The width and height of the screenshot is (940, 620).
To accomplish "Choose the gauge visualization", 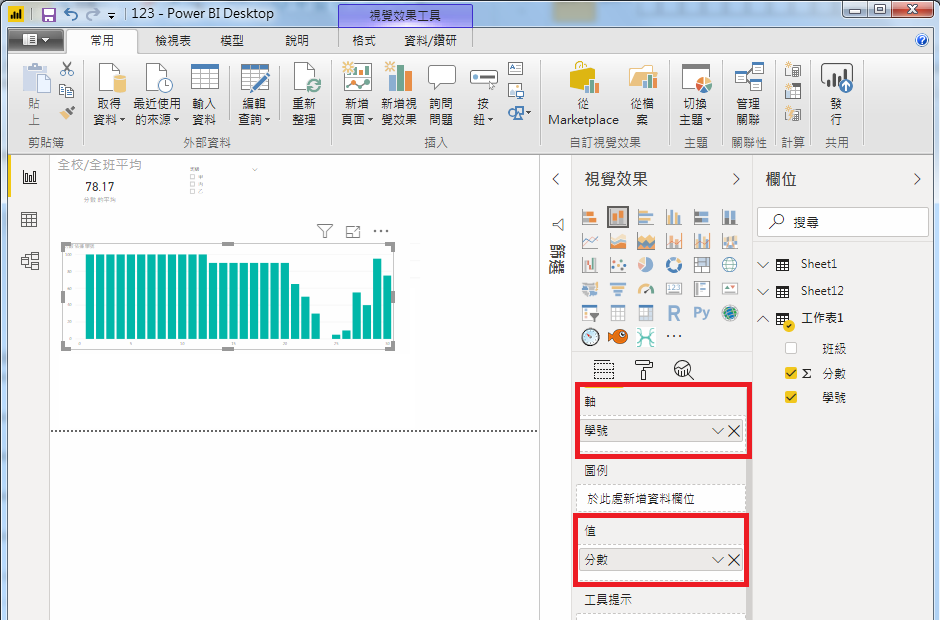I will [x=646, y=289].
